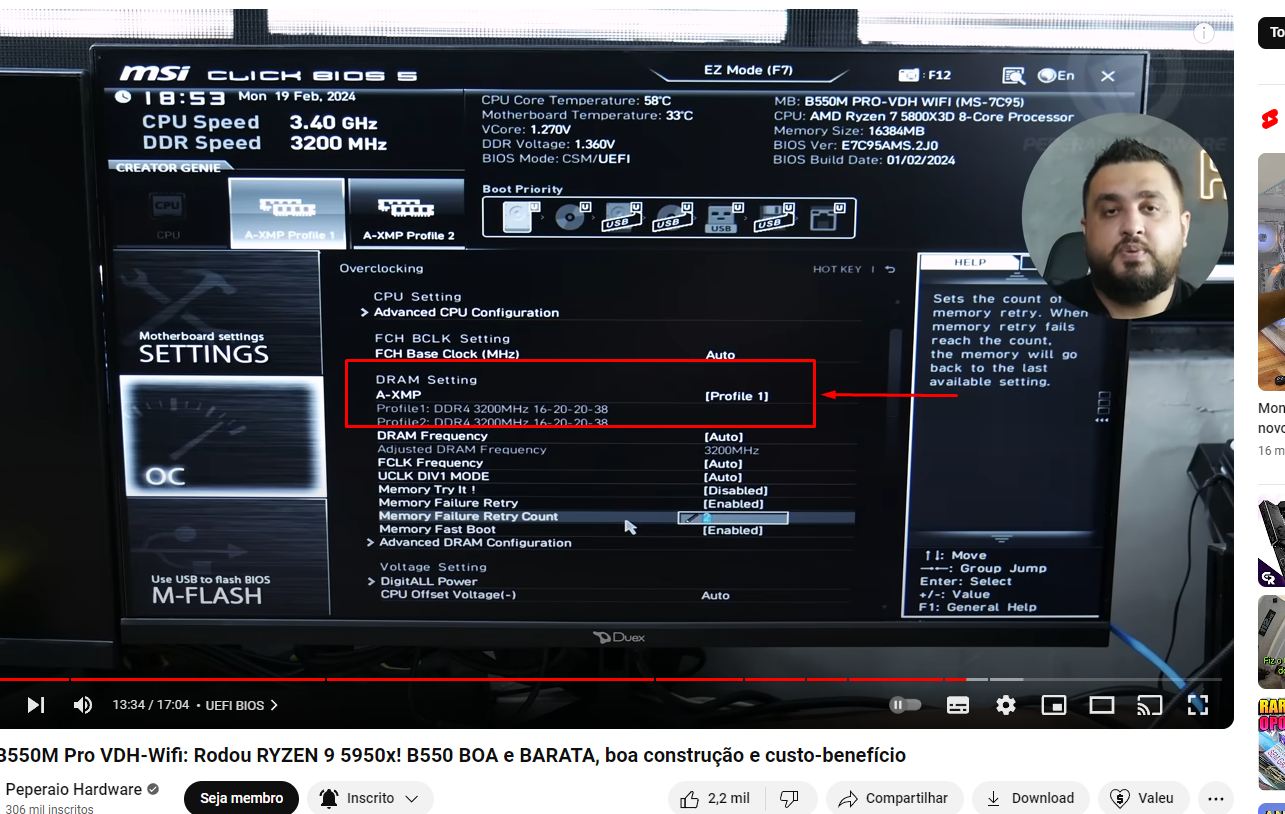Share the video via Compartilhar

click(x=893, y=798)
